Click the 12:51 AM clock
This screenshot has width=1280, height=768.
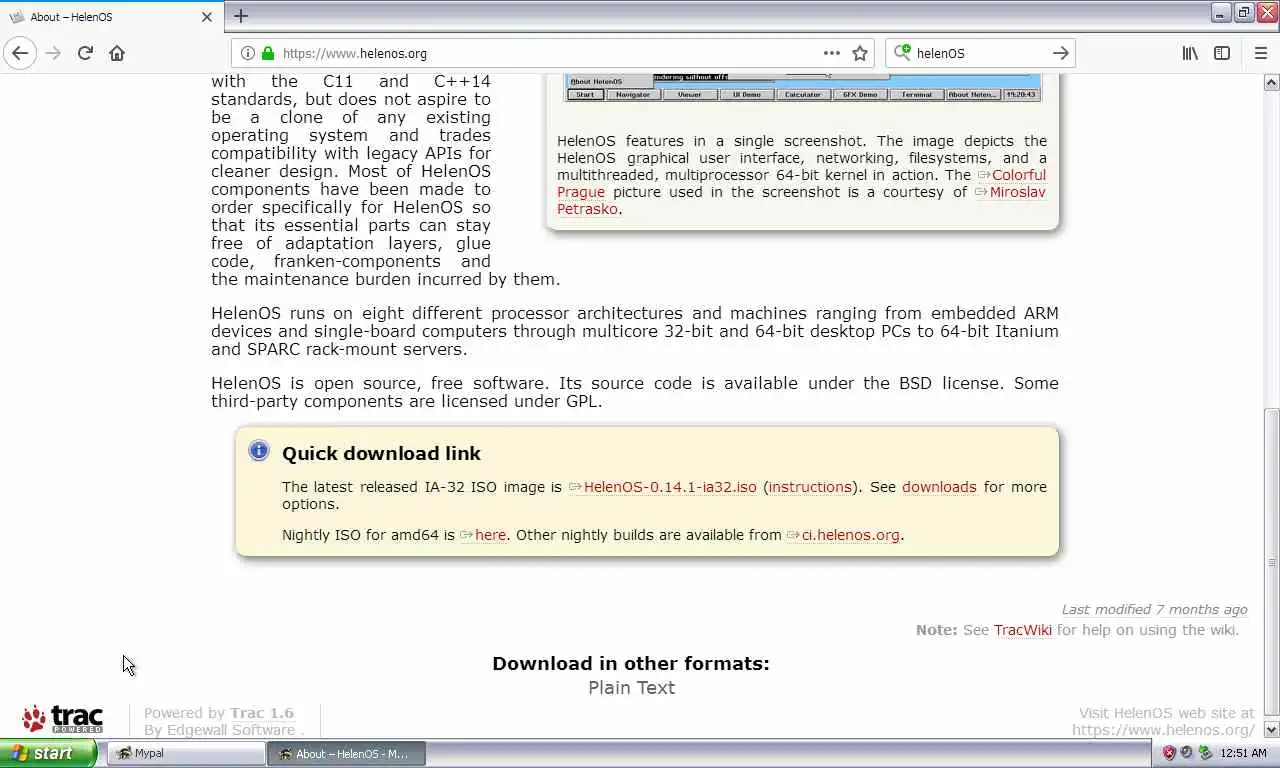tap(1243, 753)
